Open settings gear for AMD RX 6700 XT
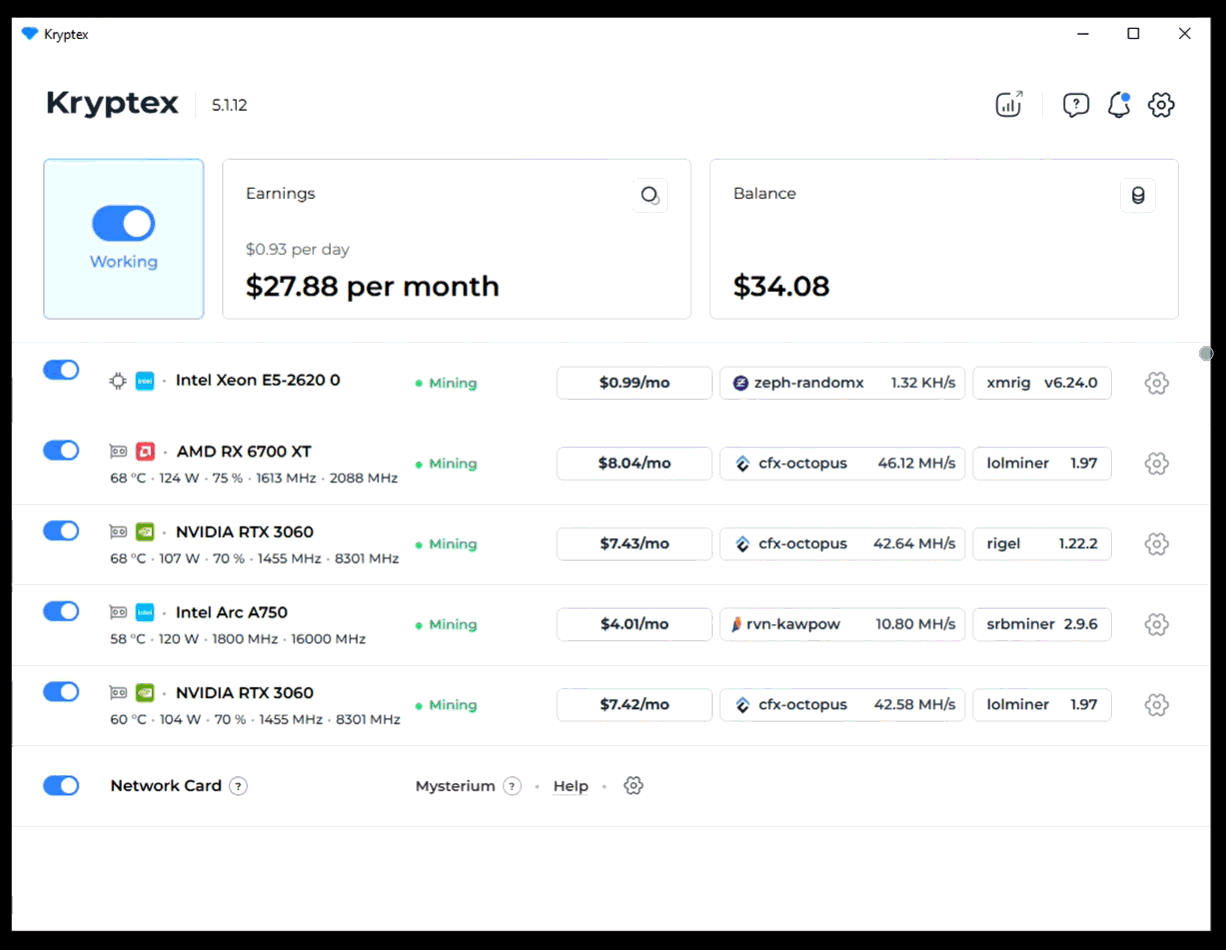The height and width of the screenshot is (950, 1226). coord(1156,463)
